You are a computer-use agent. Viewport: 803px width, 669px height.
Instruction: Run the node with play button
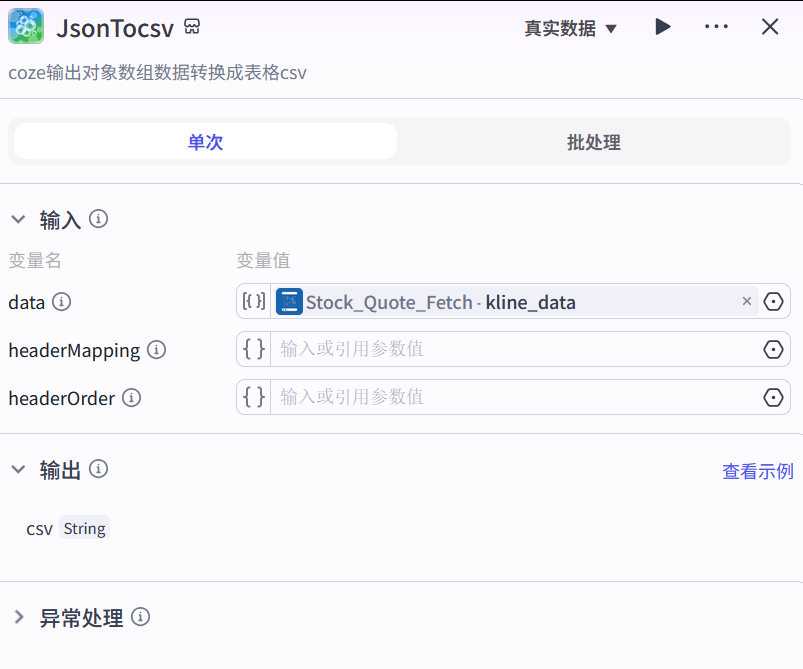[x=663, y=27]
